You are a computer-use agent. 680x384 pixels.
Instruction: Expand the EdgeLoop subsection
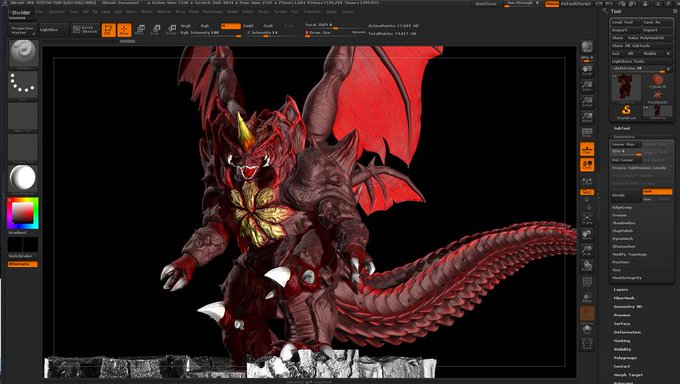622,207
